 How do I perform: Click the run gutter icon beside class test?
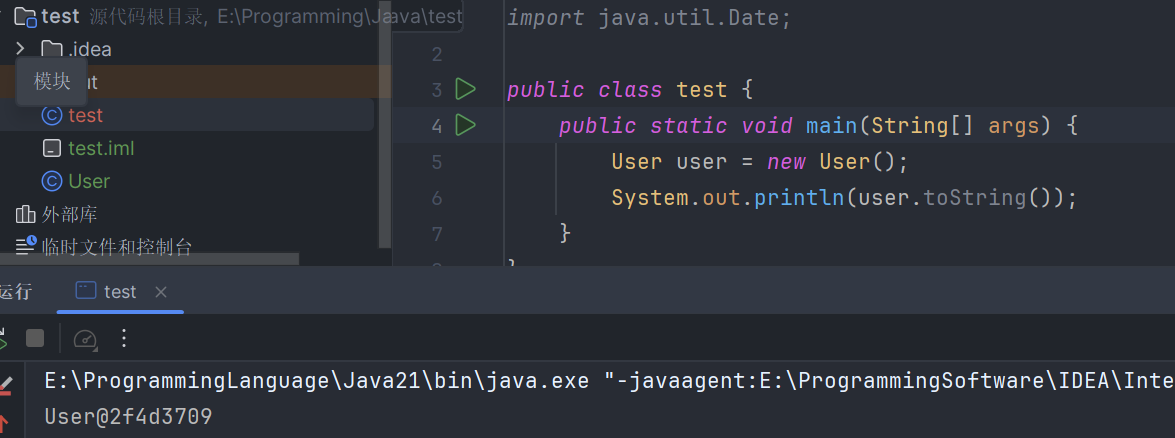tap(465, 90)
